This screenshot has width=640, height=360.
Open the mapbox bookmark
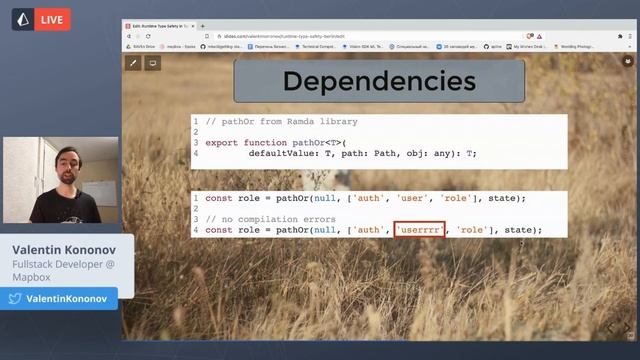[178, 47]
